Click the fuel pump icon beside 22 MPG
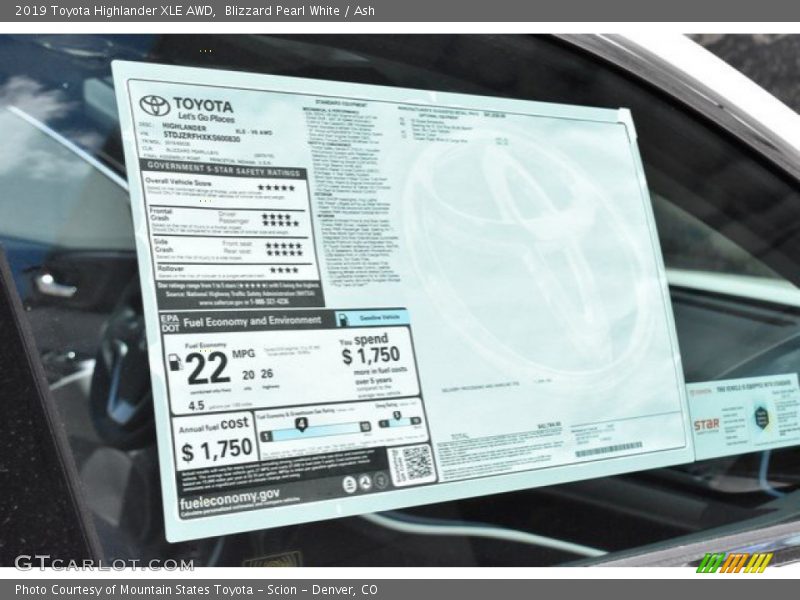Image resolution: width=800 pixels, height=600 pixels. (175, 362)
